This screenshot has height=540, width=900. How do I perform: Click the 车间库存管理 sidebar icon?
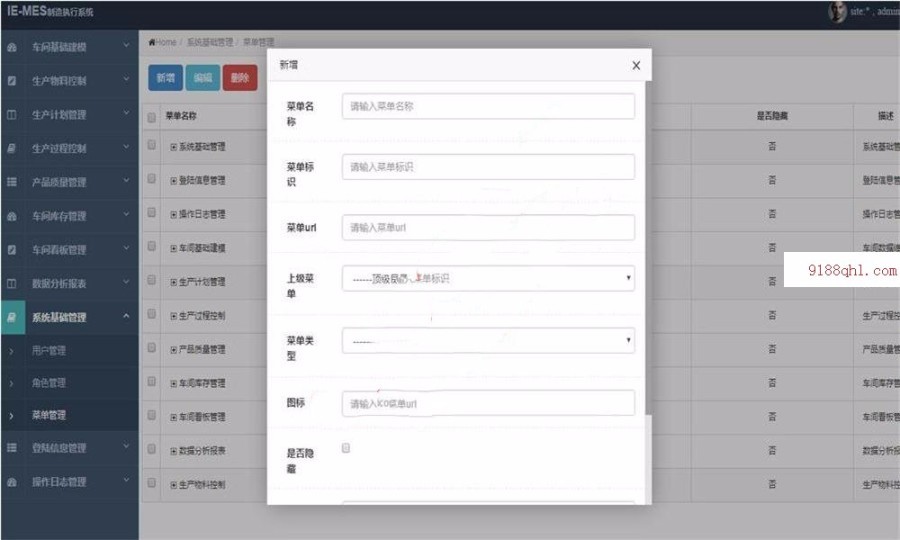(x=11, y=216)
